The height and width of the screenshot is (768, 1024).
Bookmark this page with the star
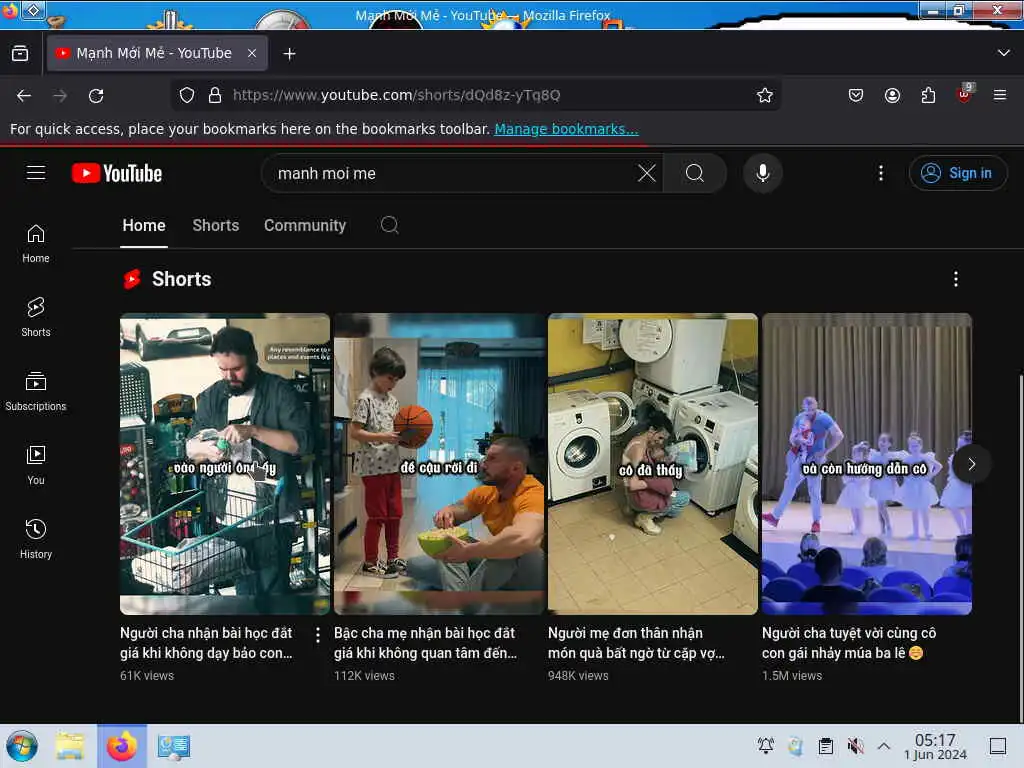click(765, 95)
